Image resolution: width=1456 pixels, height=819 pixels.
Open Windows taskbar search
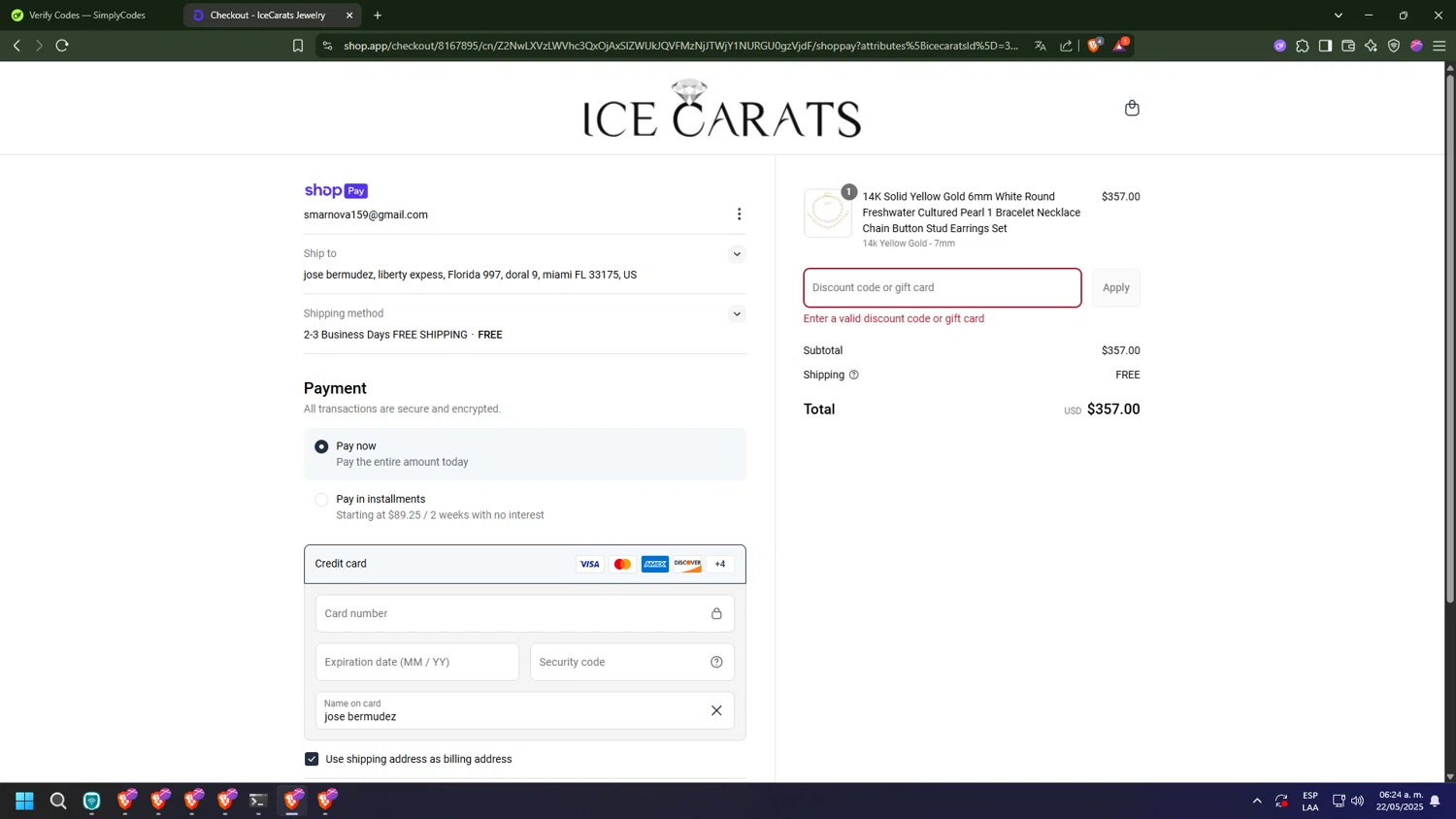(58, 801)
